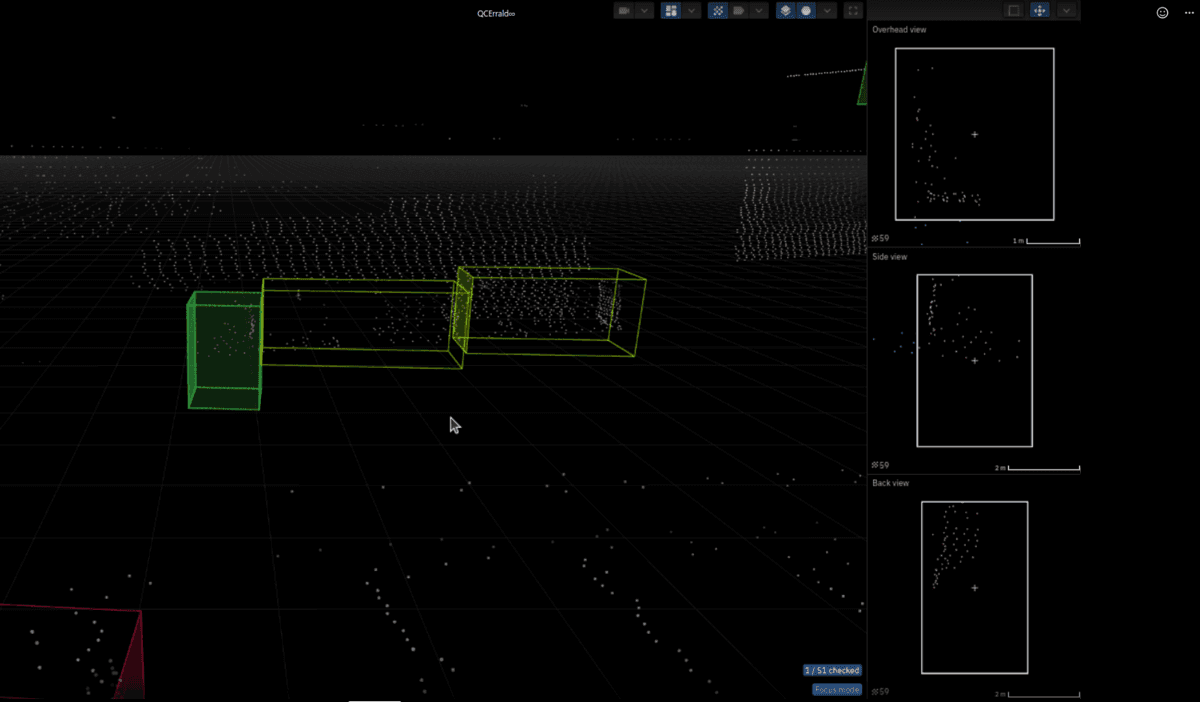Toggle the four-arrow move icon

[x=1040, y=11]
